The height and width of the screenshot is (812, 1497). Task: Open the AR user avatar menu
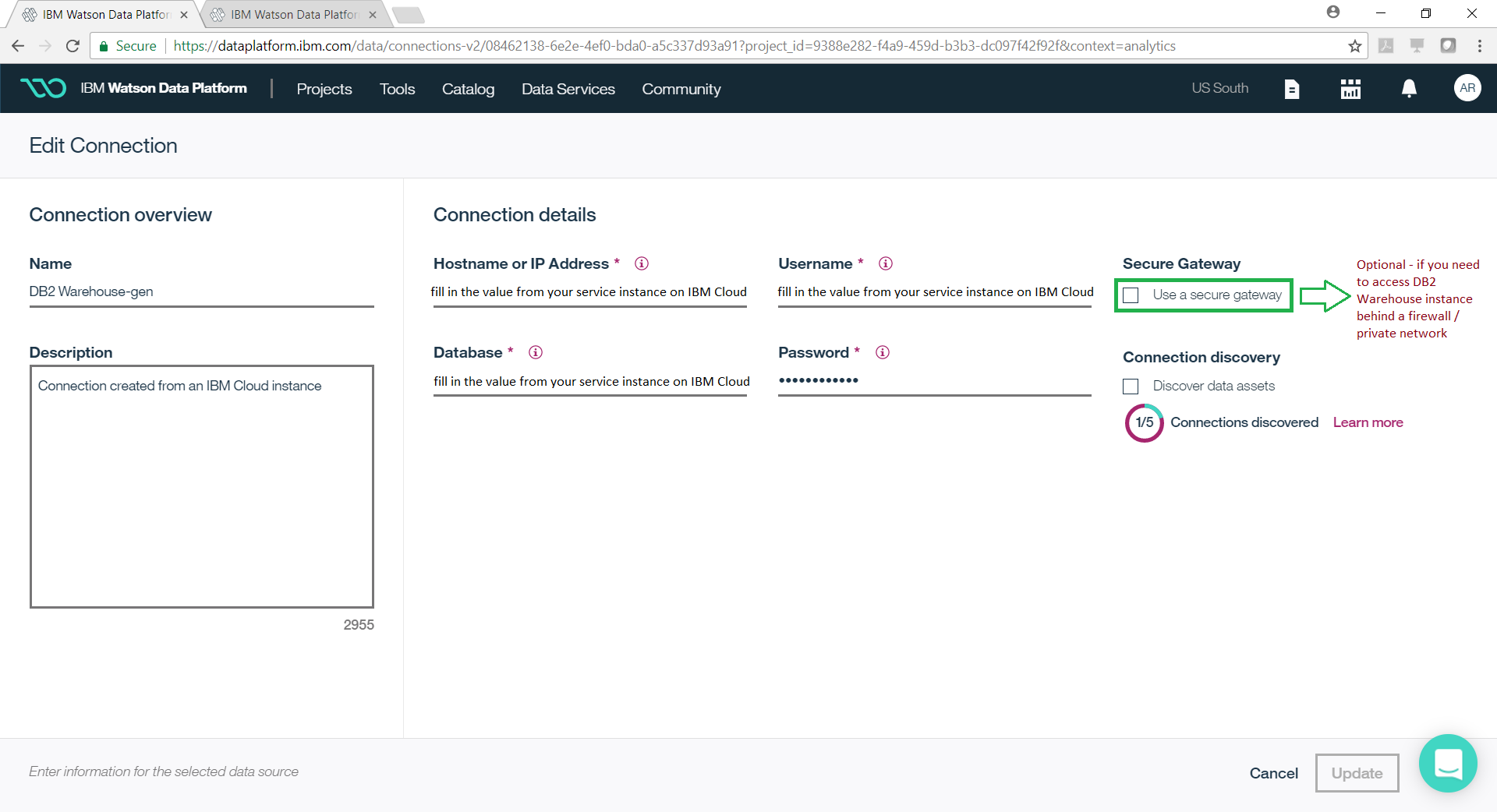click(1467, 88)
